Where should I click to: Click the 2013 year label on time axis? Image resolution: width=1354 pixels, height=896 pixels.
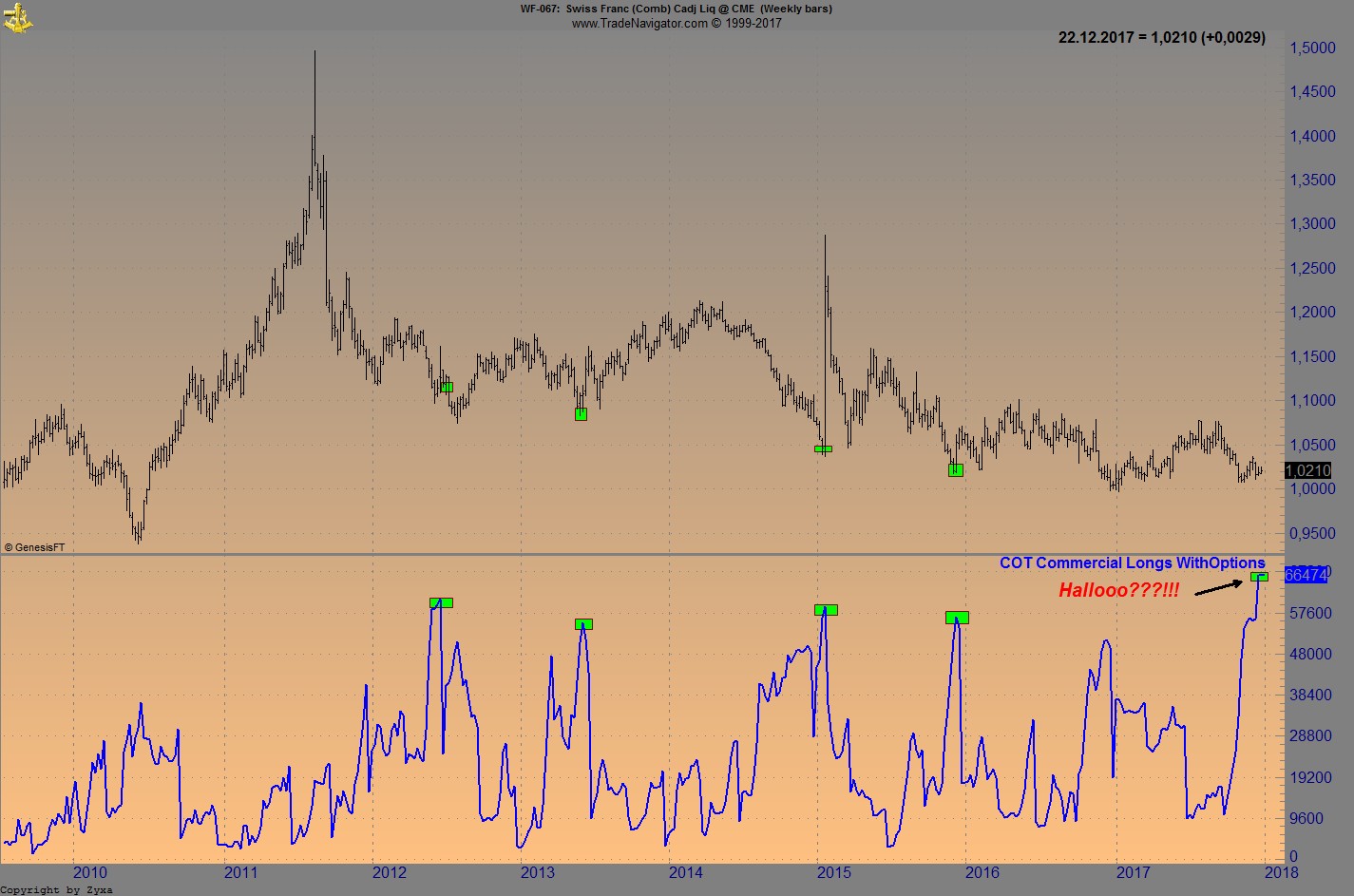537,872
